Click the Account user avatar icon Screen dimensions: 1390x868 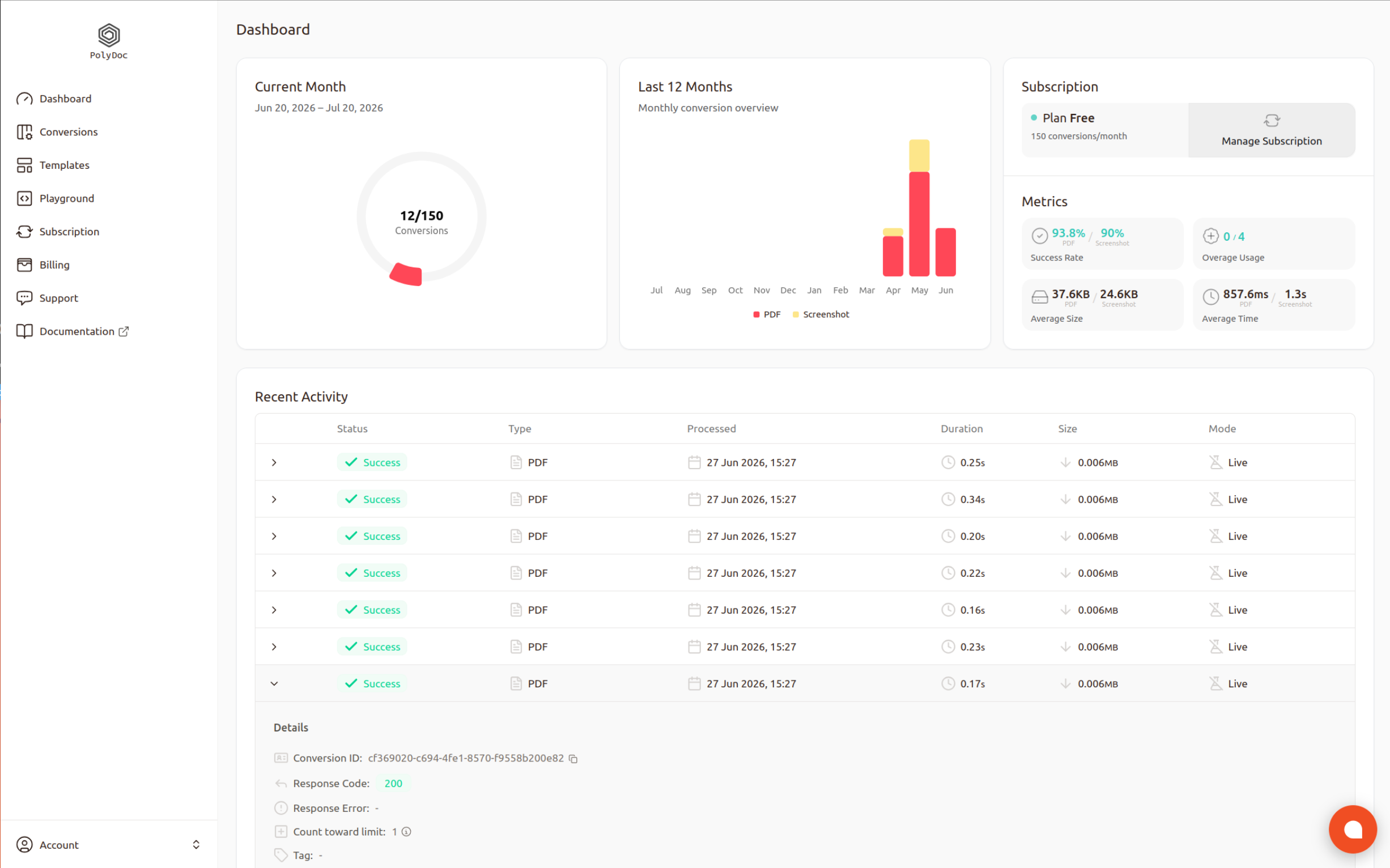24,844
